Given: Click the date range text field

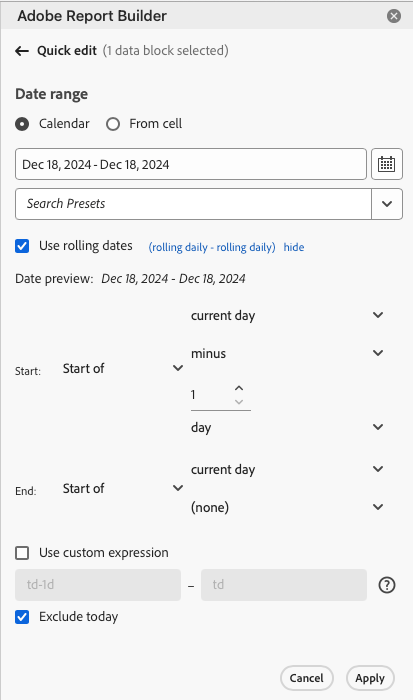Looking at the screenshot, I should (x=191, y=164).
